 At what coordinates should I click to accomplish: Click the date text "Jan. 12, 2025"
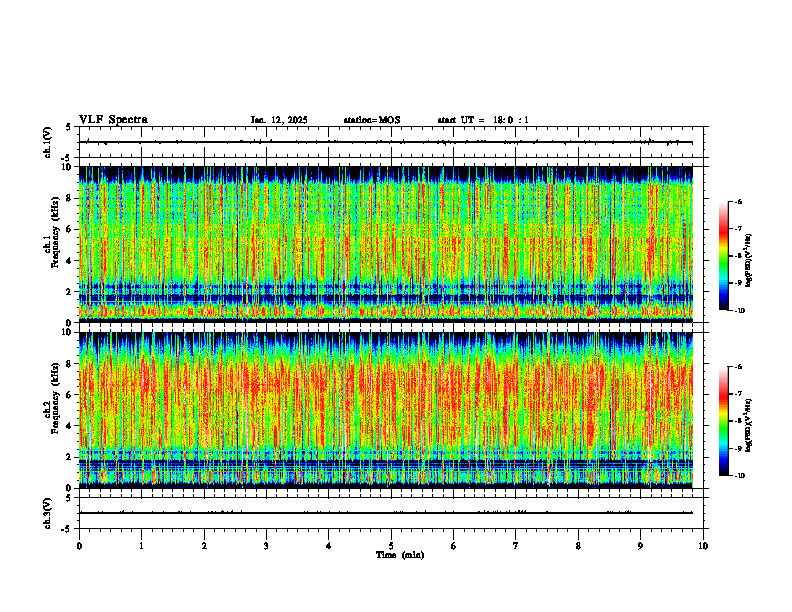[x=279, y=120]
